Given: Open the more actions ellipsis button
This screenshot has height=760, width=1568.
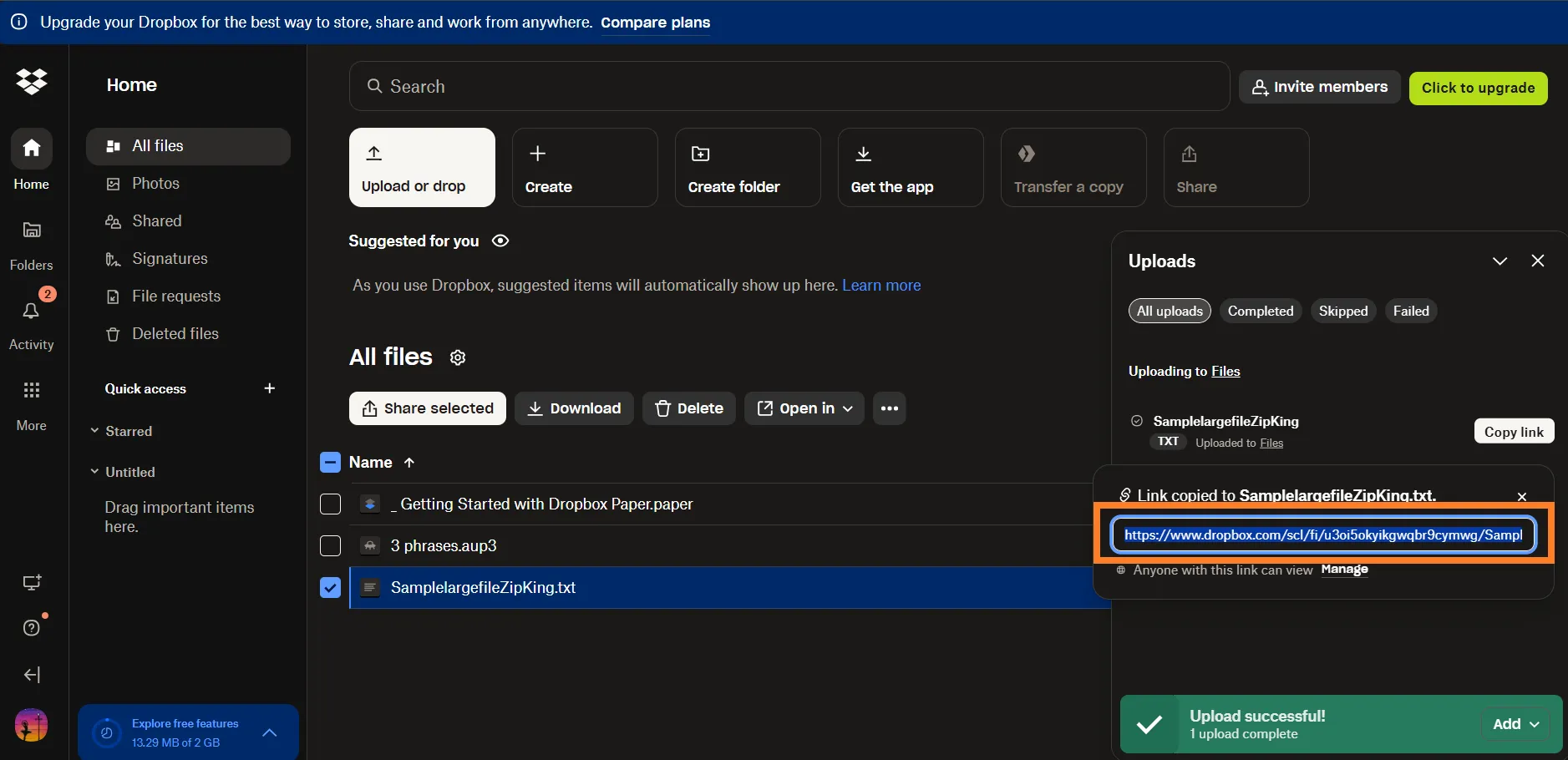Looking at the screenshot, I should click(890, 408).
